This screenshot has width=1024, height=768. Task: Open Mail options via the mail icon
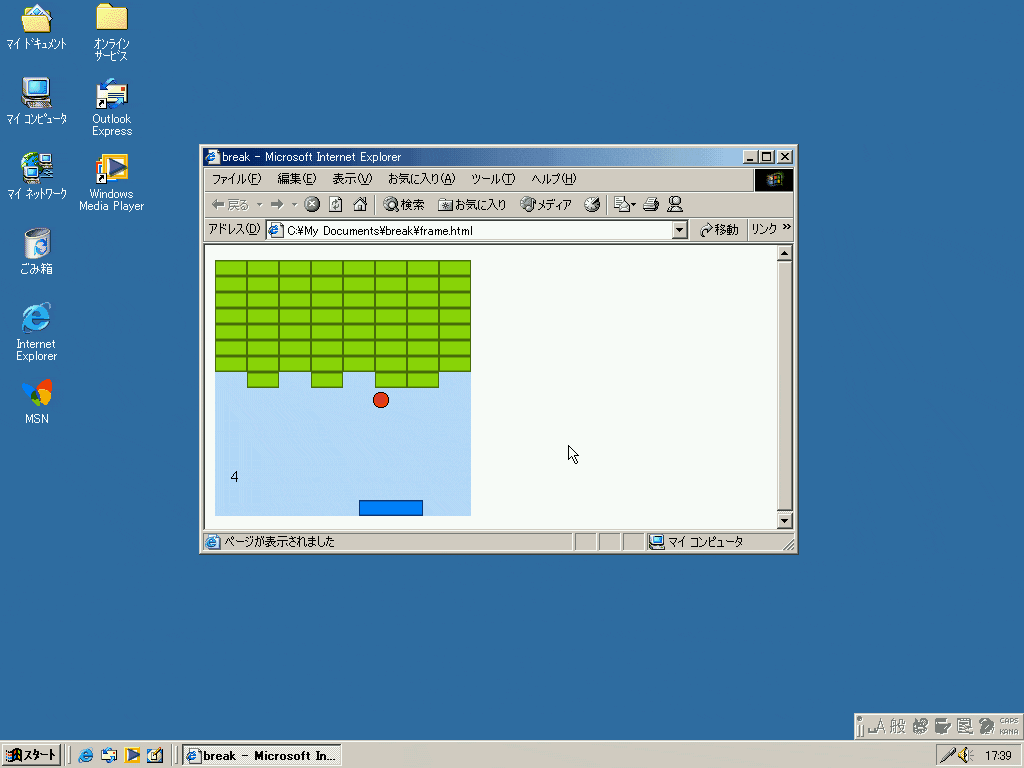coord(620,204)
